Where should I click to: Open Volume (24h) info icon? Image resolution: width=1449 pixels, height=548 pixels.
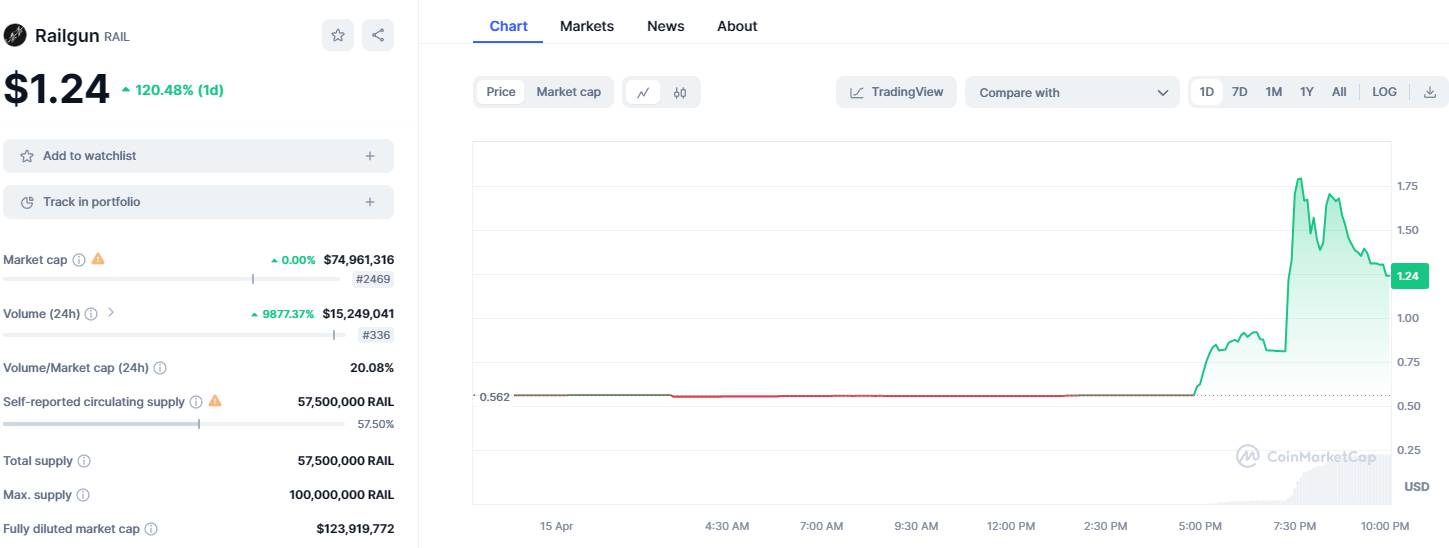(91, 314)
